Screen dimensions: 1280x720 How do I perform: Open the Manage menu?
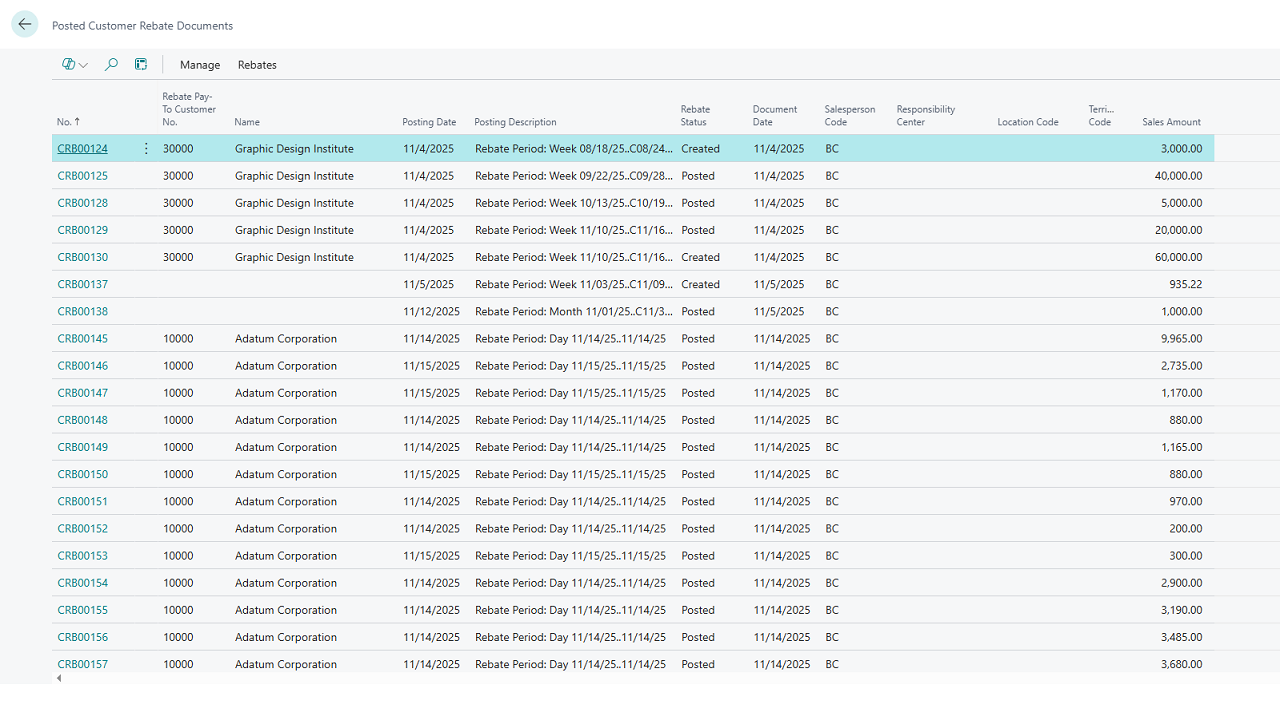[200, 65]
